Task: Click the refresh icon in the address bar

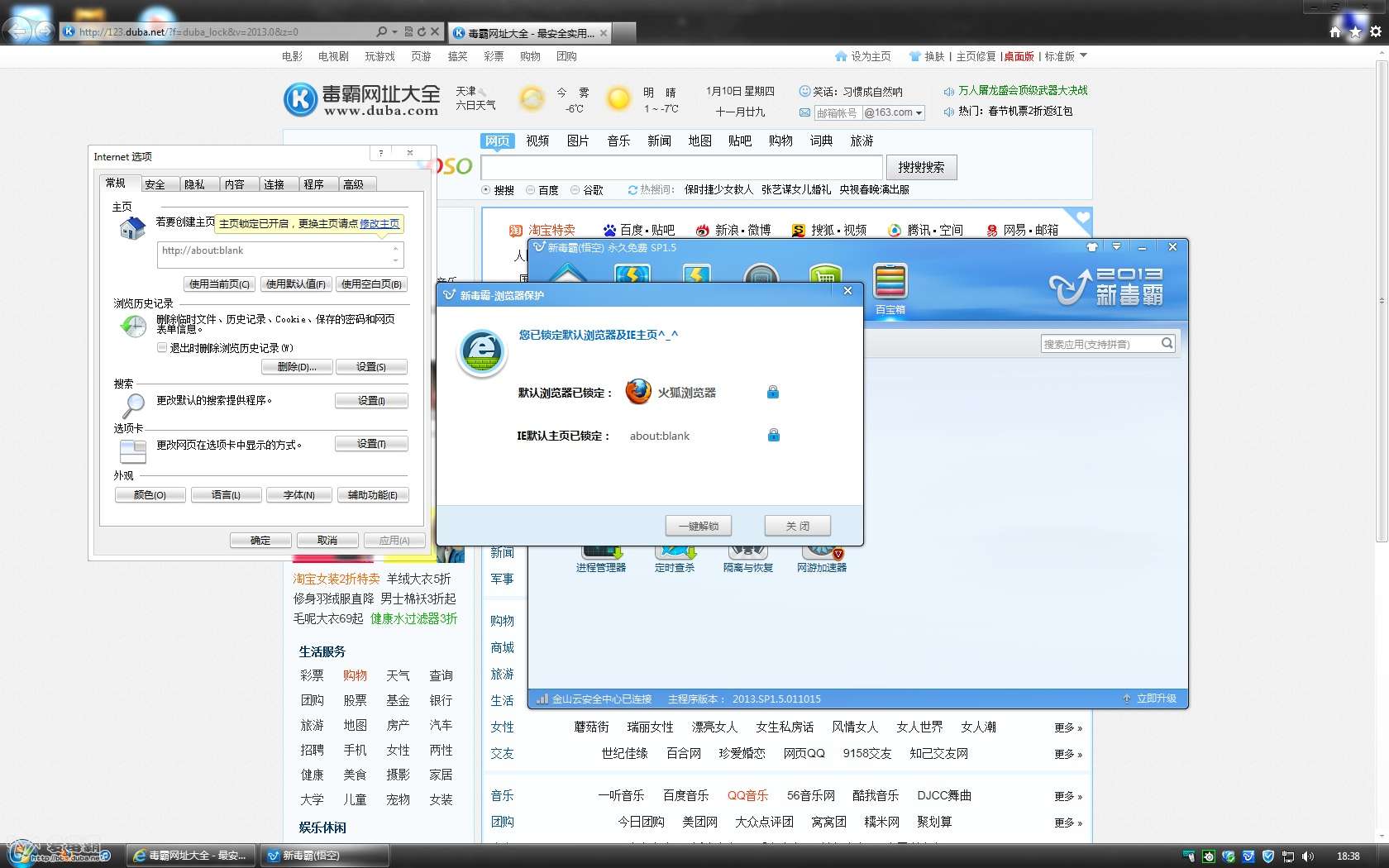Action: (422, 31)
